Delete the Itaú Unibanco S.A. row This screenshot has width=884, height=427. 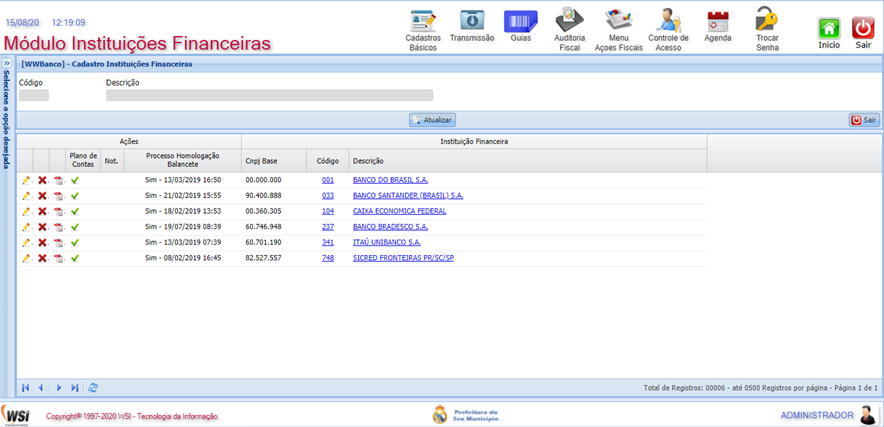point(42,243)
